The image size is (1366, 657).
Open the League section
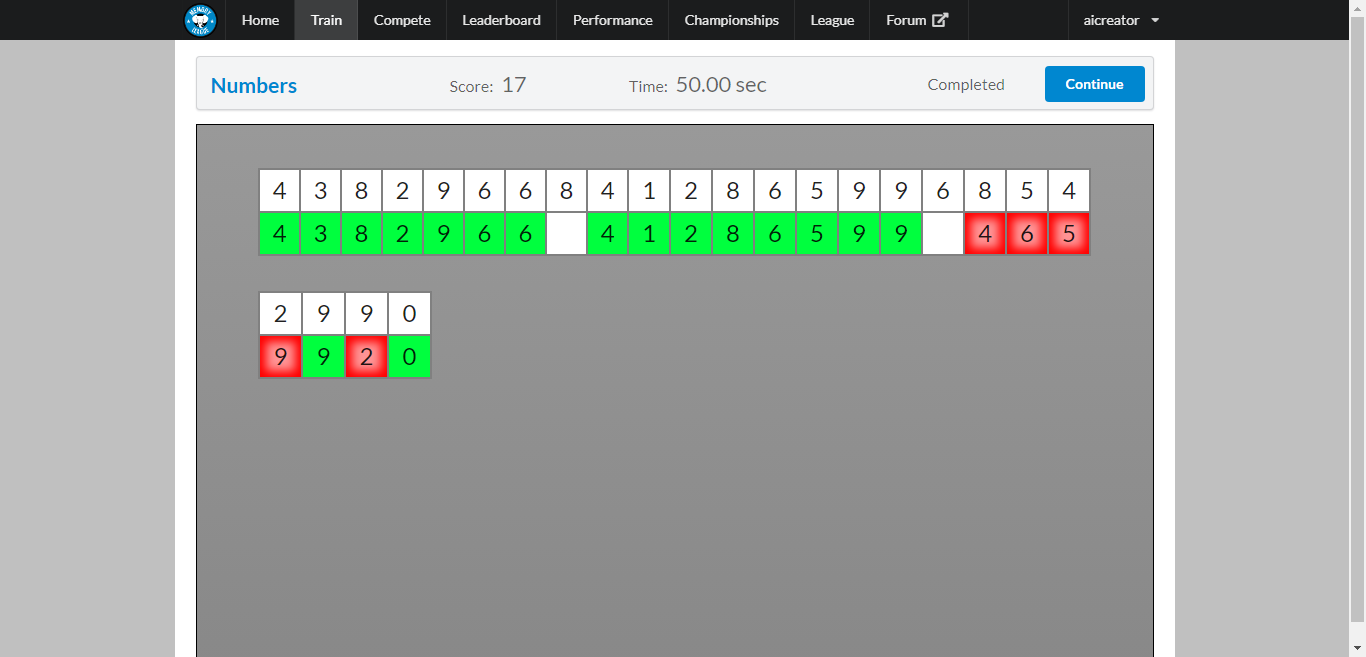(831, 20)
